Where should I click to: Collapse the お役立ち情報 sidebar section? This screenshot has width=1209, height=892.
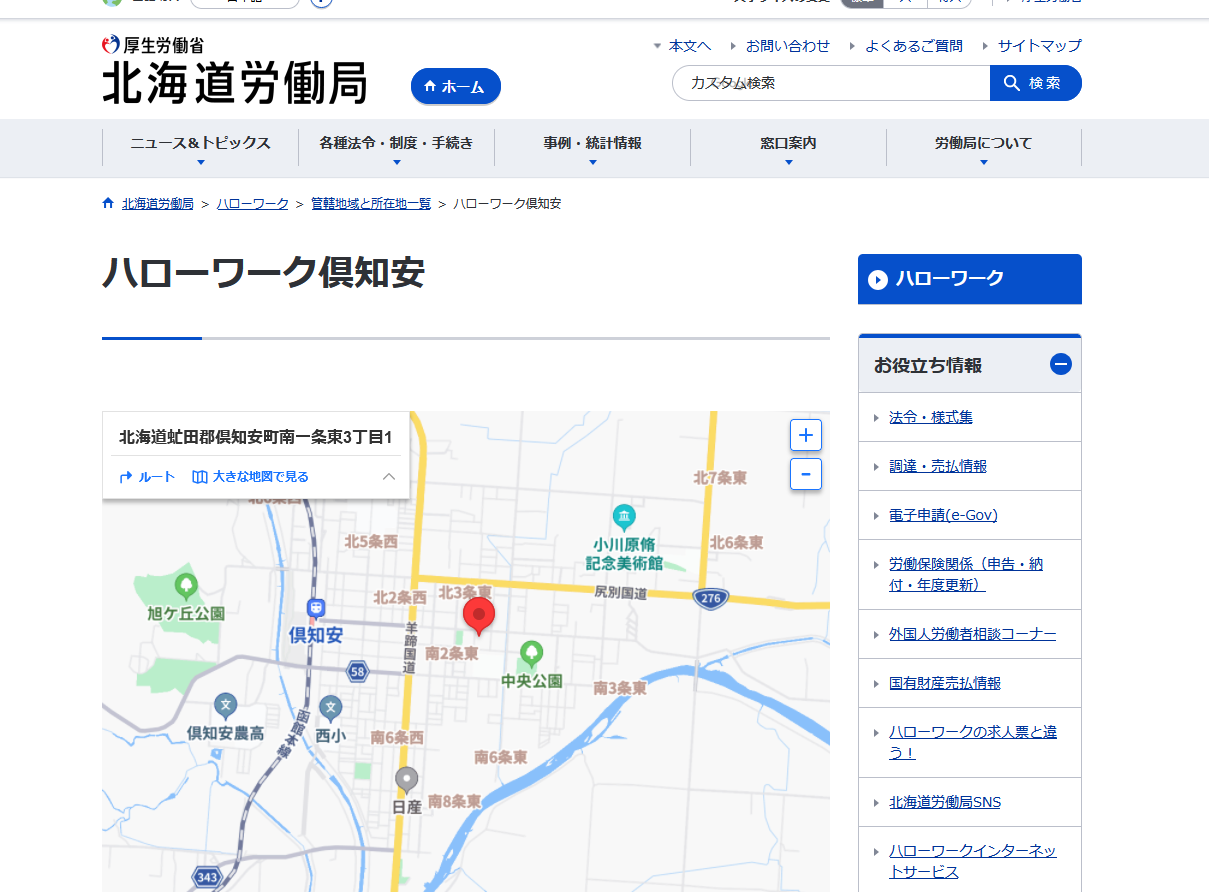[1060, 365]
